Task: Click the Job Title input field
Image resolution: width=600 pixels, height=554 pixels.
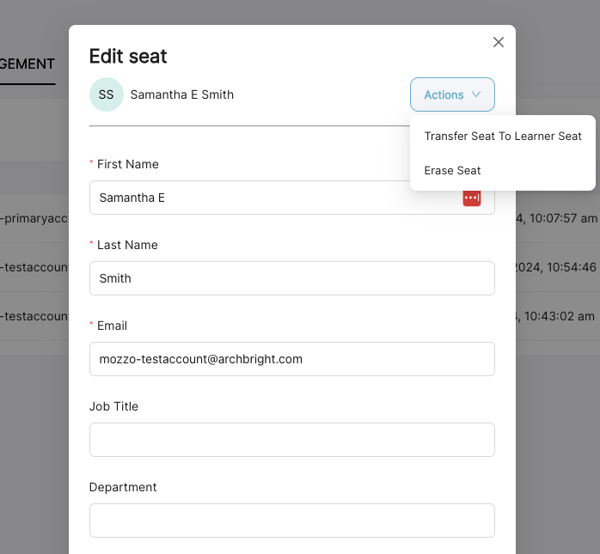Action: click(292, 440)
